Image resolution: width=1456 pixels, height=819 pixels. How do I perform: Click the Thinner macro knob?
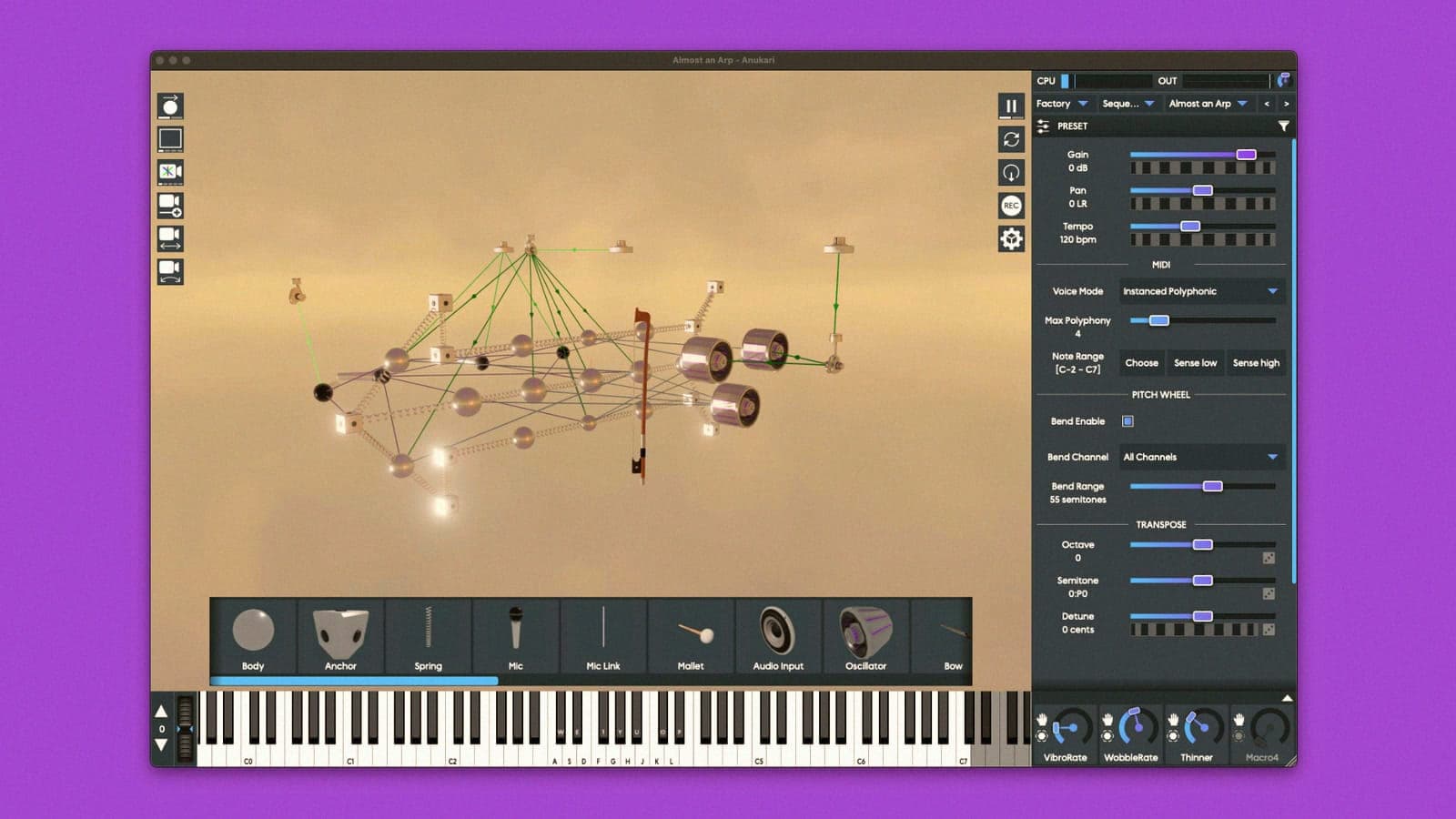[x=1204, y=728]
